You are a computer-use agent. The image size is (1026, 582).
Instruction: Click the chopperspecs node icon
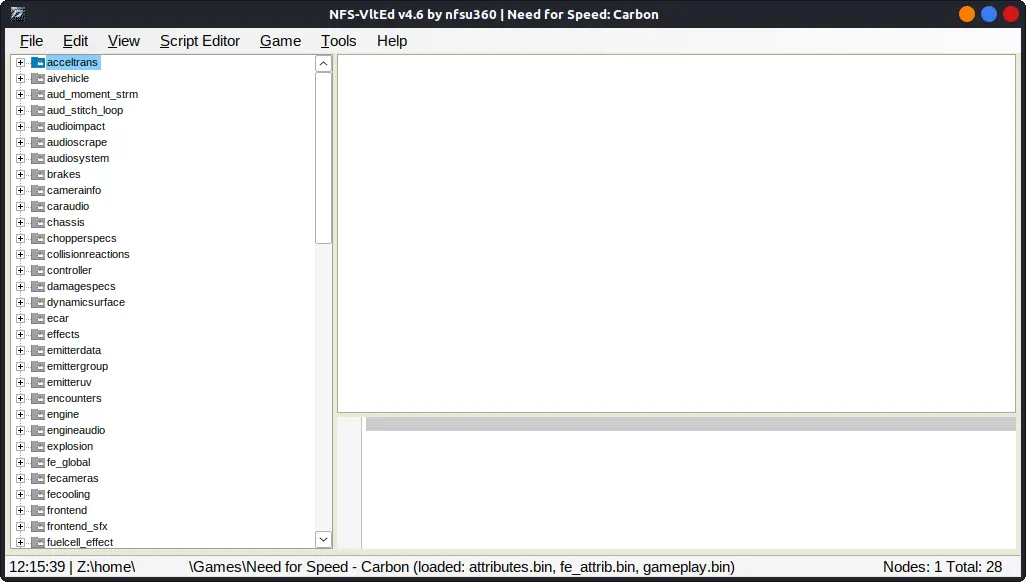[38, 238]
